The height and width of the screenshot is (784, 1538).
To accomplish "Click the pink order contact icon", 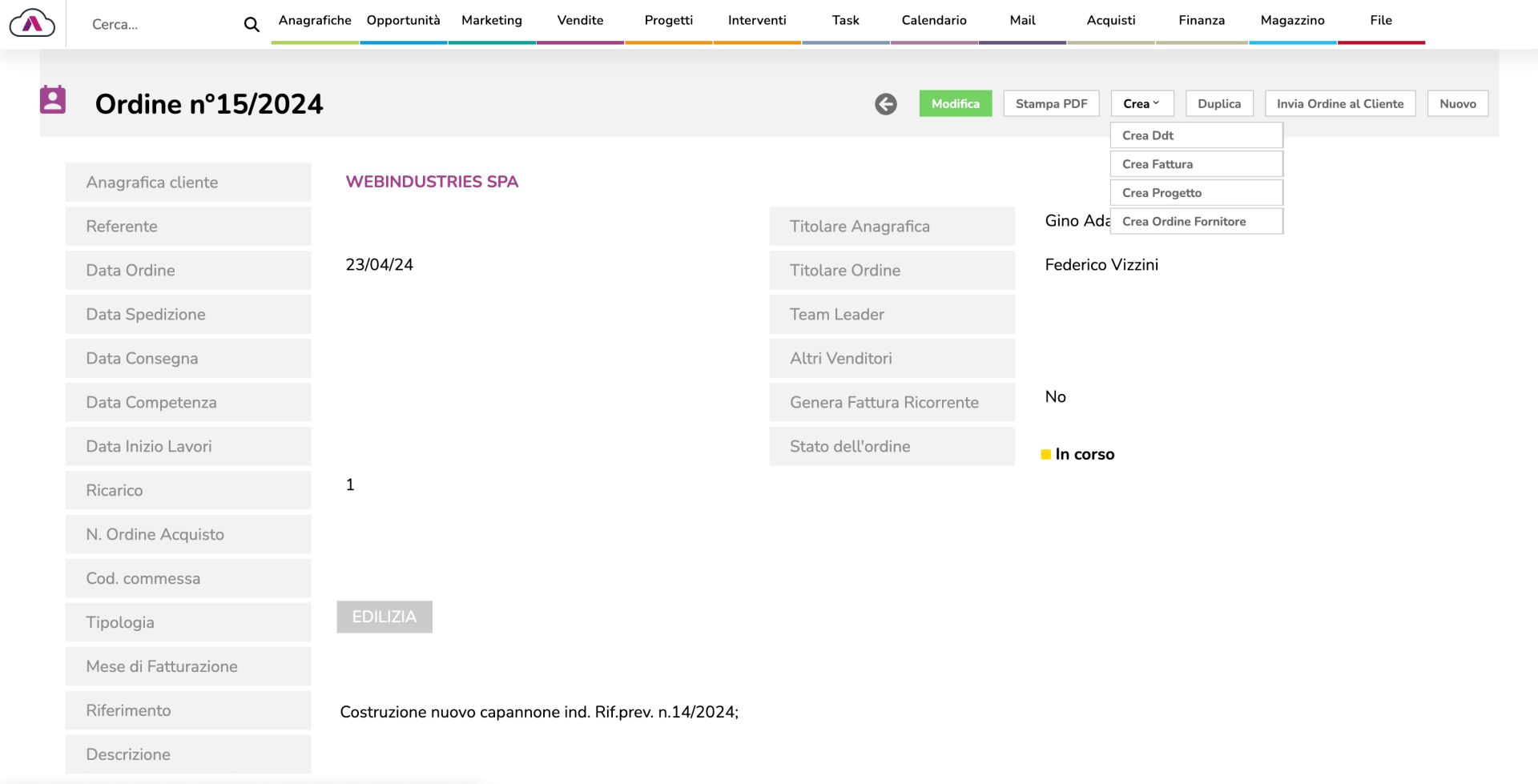I will [x=53, y=100].
